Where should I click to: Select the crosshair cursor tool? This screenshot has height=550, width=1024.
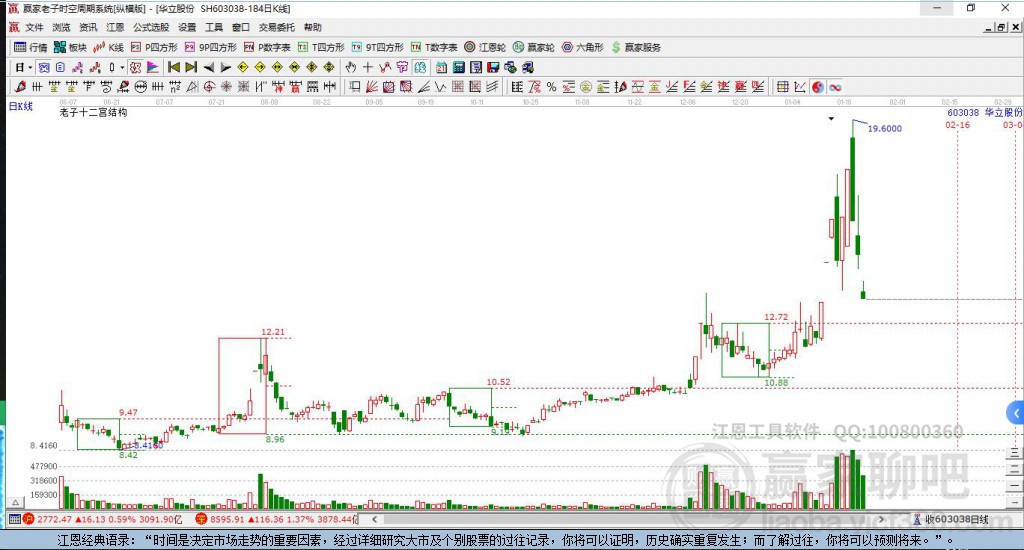coord(368,67)
